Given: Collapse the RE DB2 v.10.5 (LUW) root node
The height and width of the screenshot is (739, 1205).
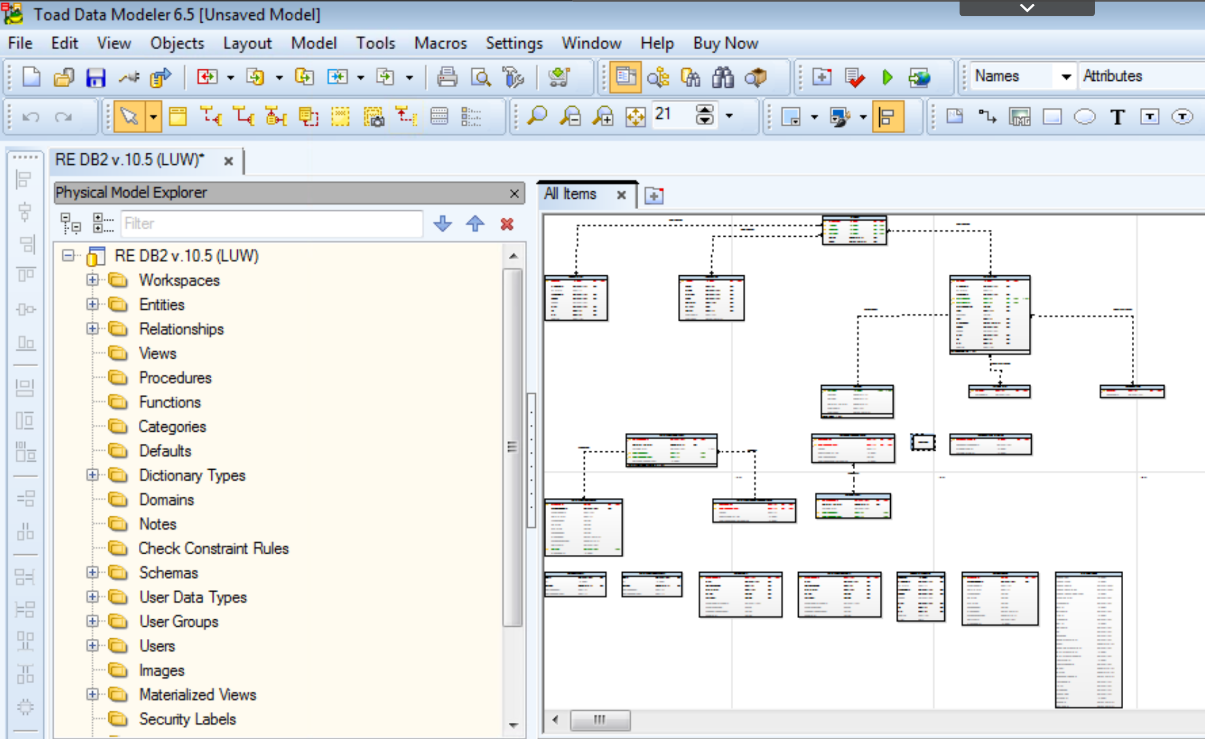Looking at the screenshot, I should point(68,256).
